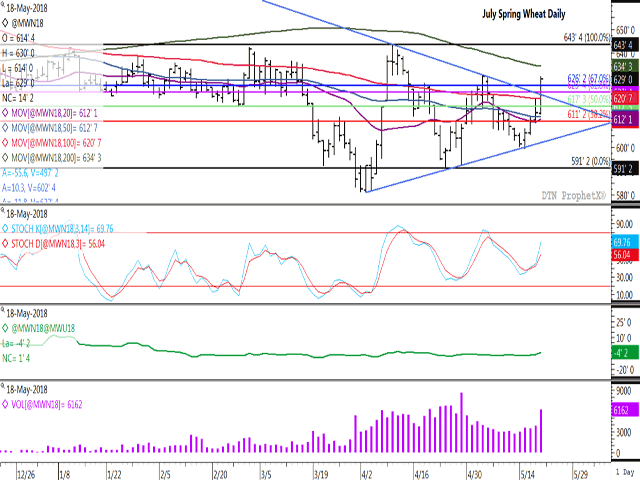Click the 5/29 date on the time axis
The width and height of the screenshot is (640, 480).
pos(581,475)
